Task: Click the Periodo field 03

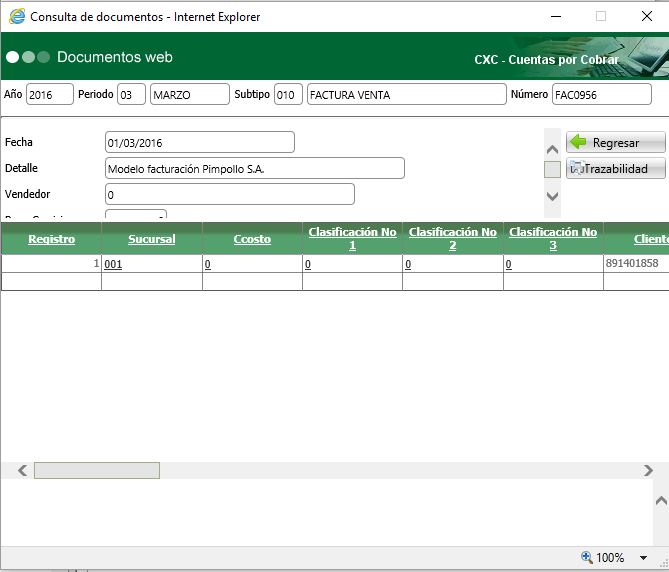Action: pos(131,94)
